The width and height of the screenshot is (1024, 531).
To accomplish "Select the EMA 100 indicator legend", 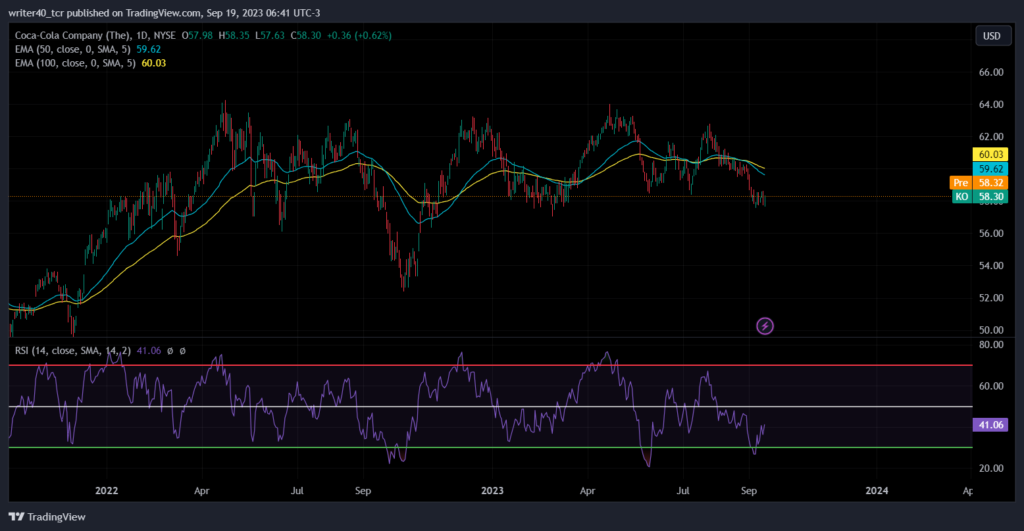I will 90,63.
